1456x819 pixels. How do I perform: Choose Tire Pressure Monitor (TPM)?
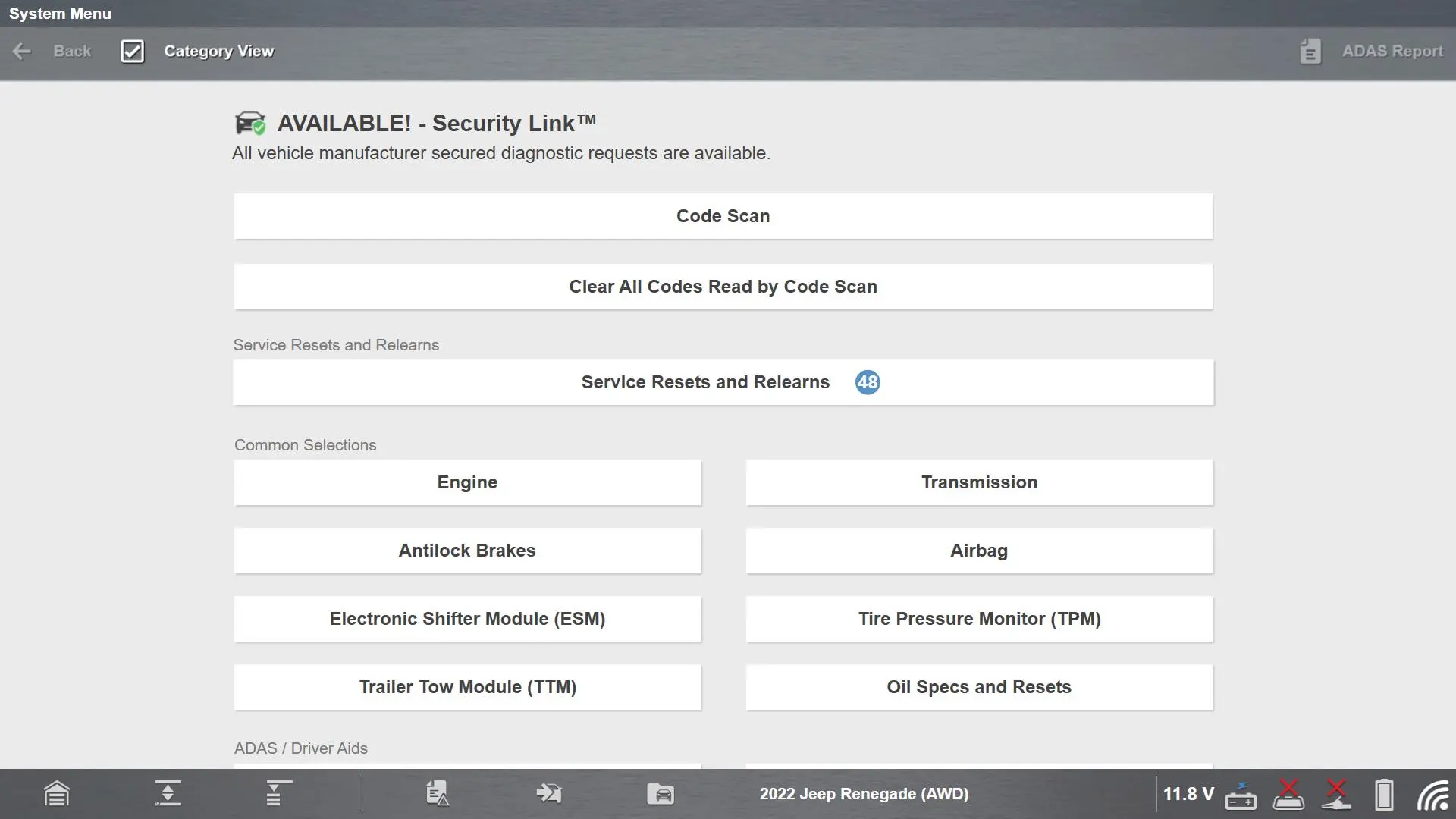pyautogui.click(x=979, y=619)
